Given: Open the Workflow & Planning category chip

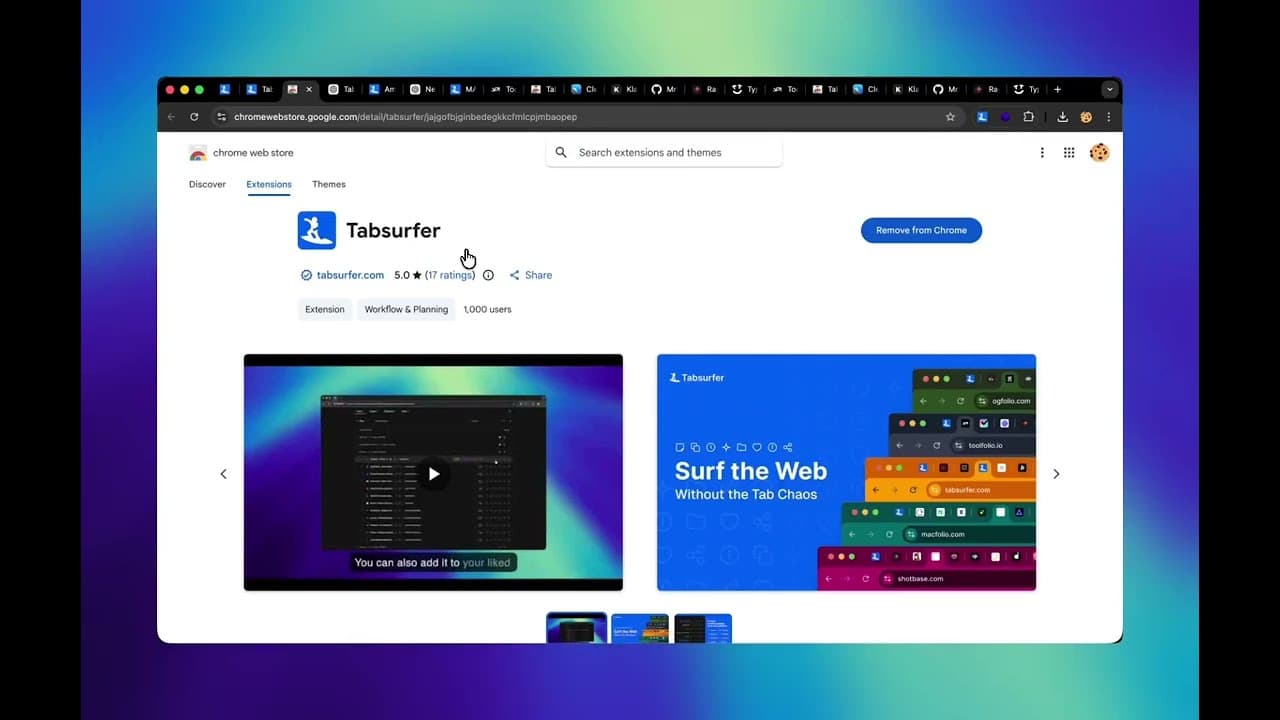Looking at the screenshot, I should 406,309.
